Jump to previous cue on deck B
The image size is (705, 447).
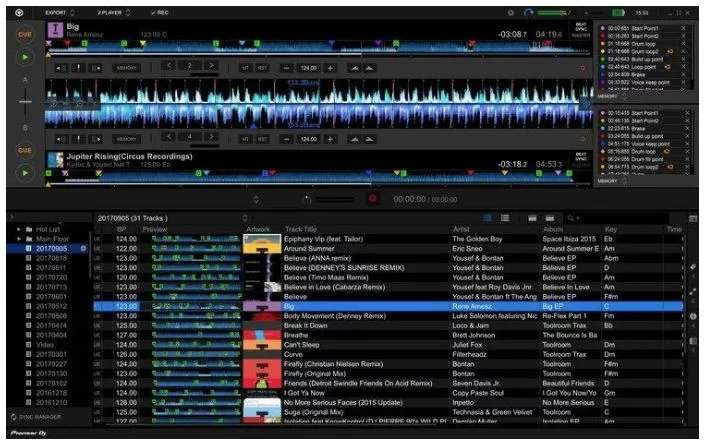(x=61, y=139)
